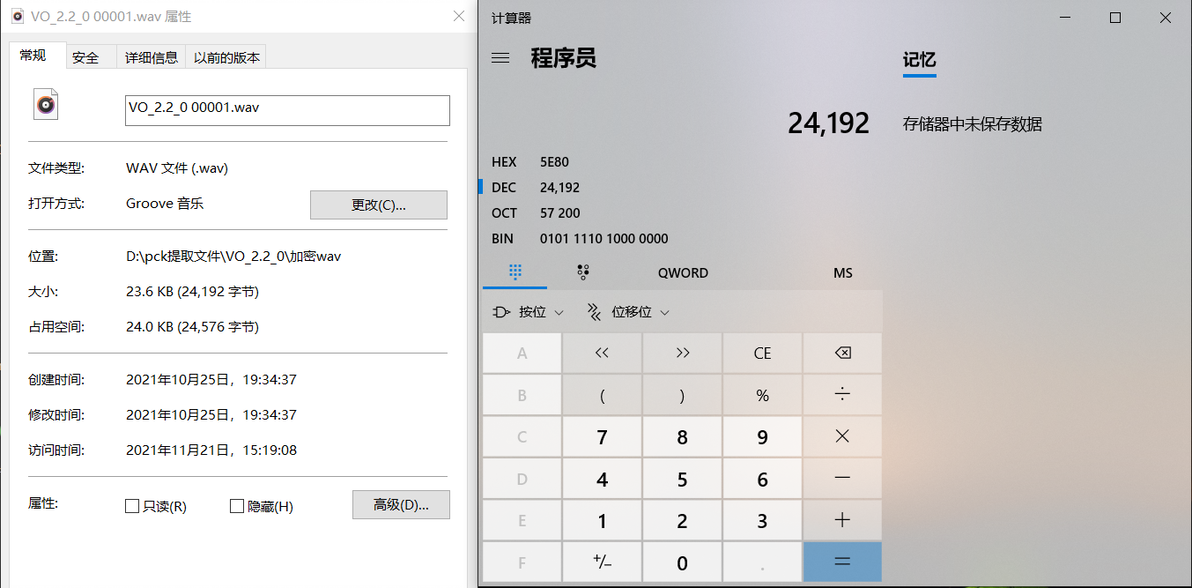Switch to the 详细信息 tab

click(151, 57)
